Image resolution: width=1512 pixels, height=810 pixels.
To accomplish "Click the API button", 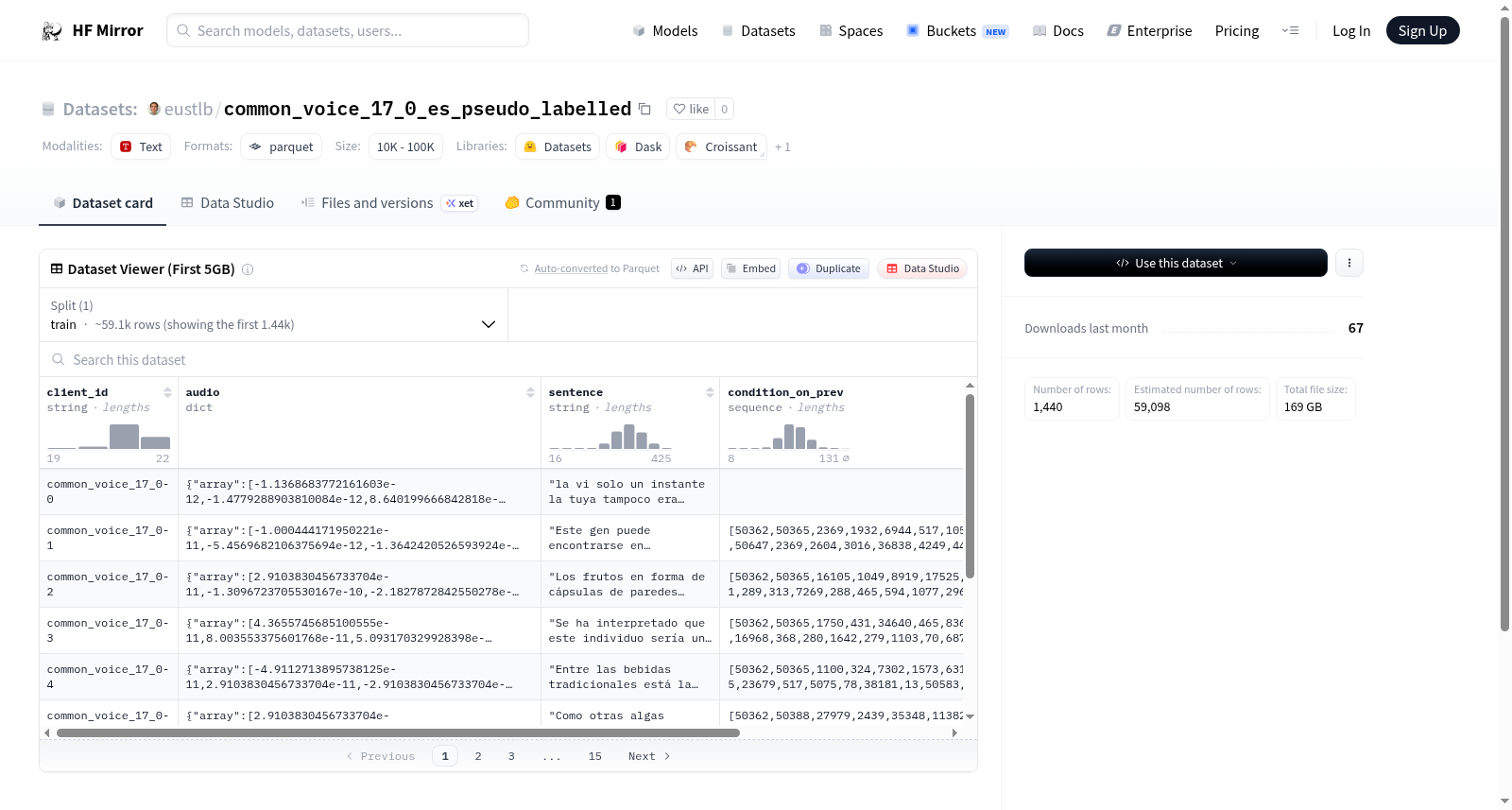I will (692, 268).
